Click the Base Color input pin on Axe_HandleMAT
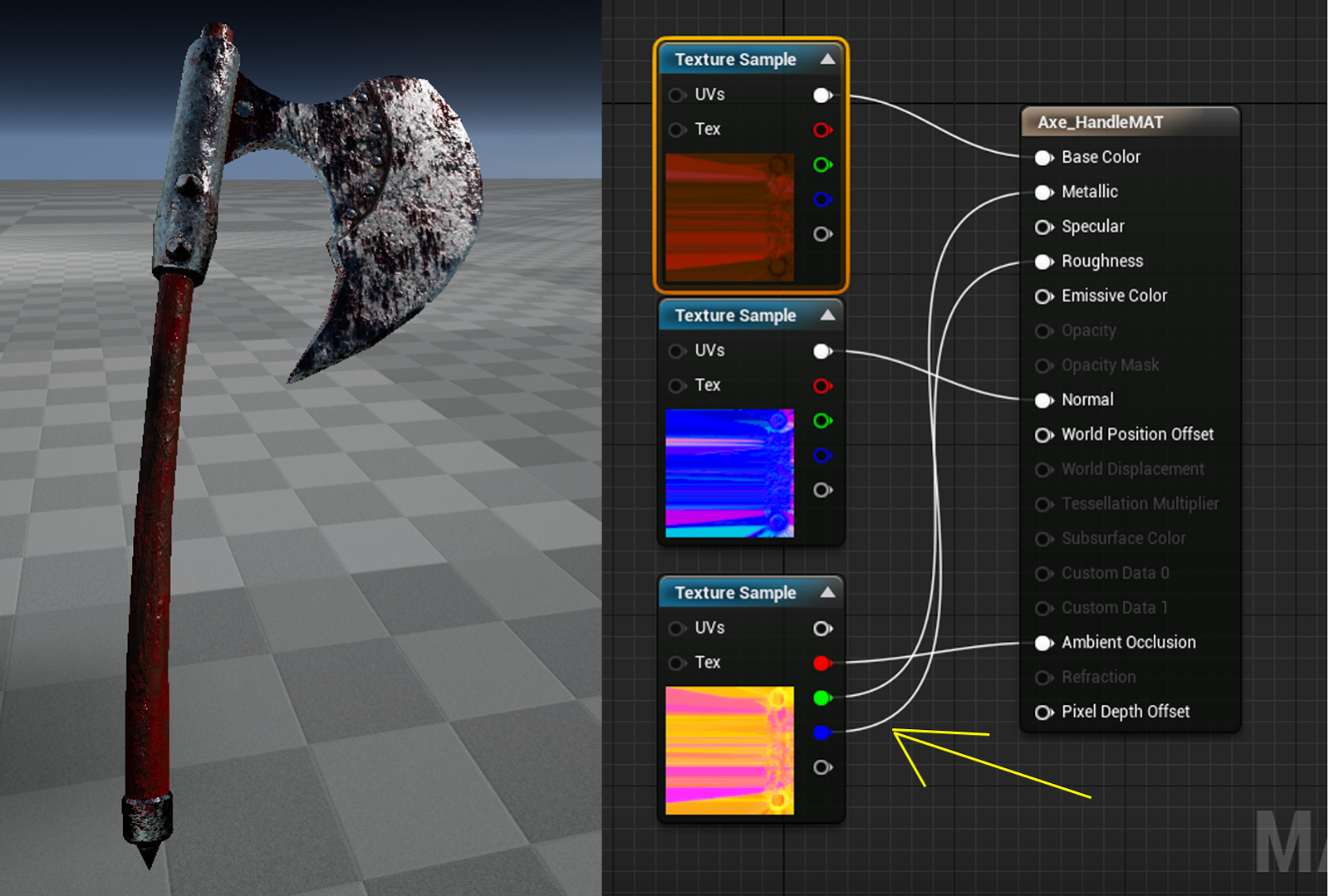Image resolution: width=1329 pixels, height=896 pixels. 1044,158
